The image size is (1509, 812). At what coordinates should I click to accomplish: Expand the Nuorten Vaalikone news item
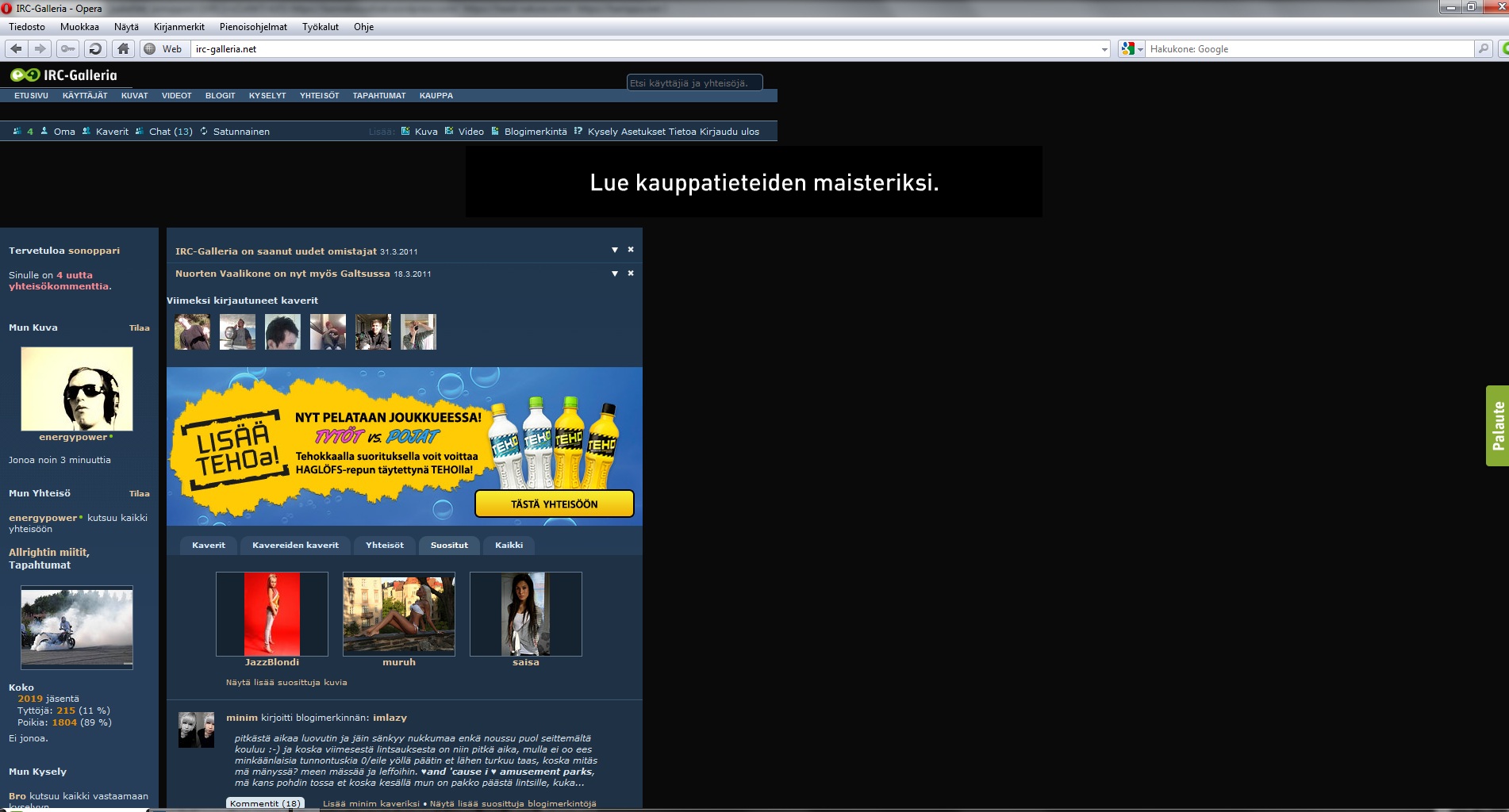(x=614, y=274)
